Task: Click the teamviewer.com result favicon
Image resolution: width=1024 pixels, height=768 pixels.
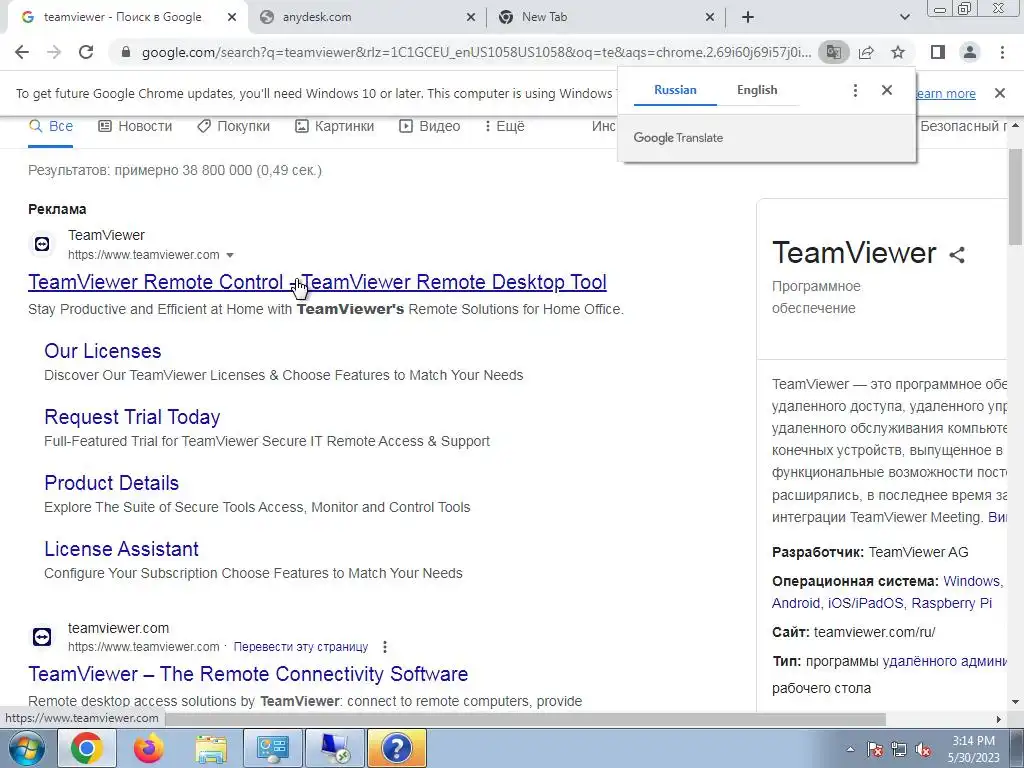Action: click(42, 637)
